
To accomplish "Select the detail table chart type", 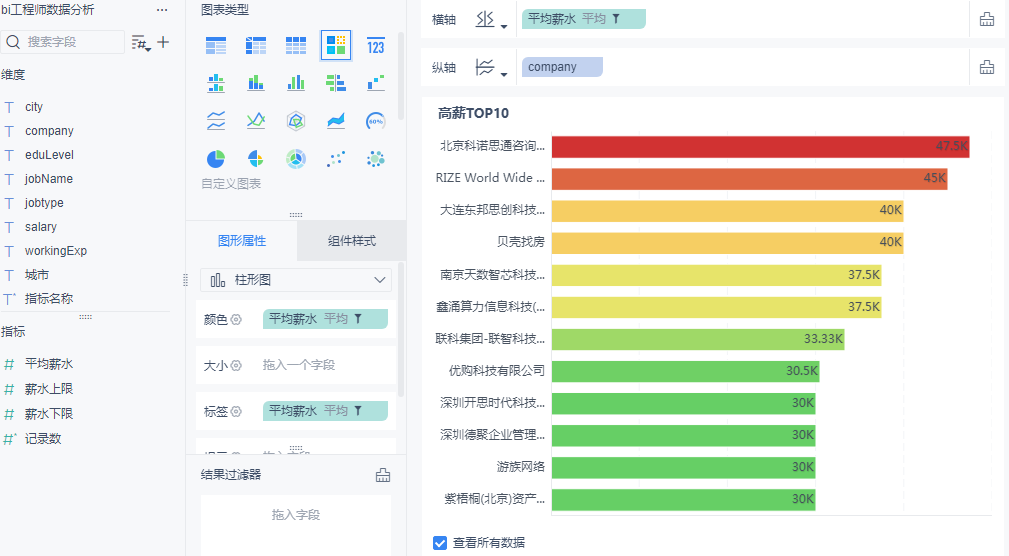I will (x=296, y=46).
